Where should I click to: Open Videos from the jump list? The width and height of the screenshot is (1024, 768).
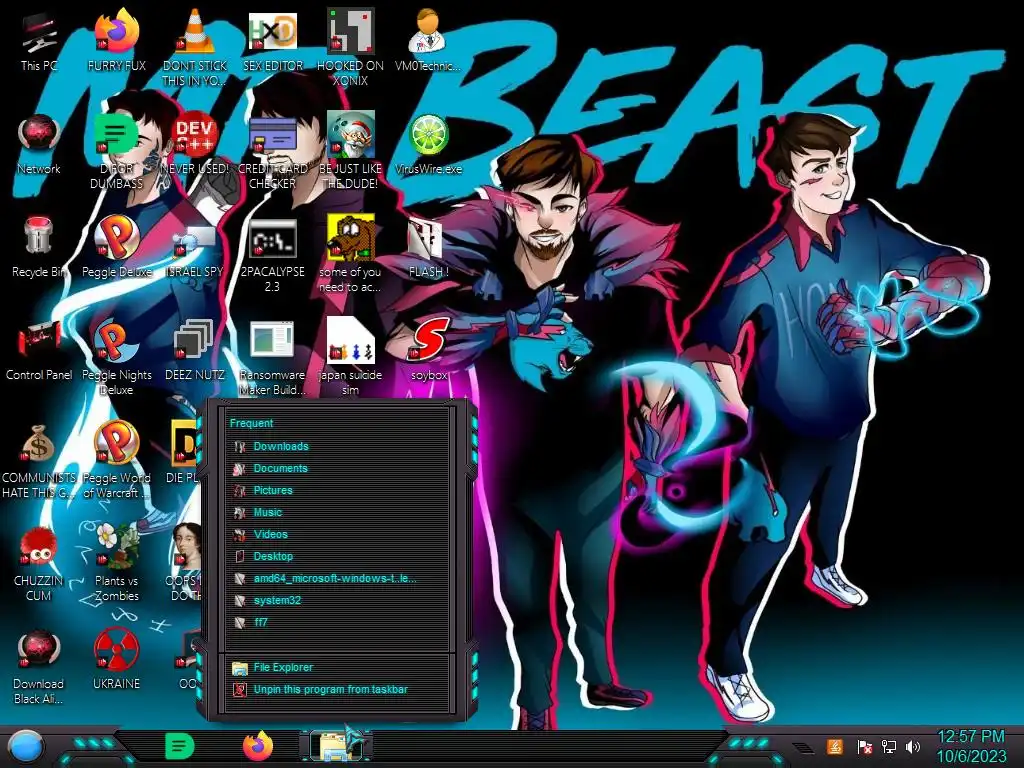coord(336,535)
